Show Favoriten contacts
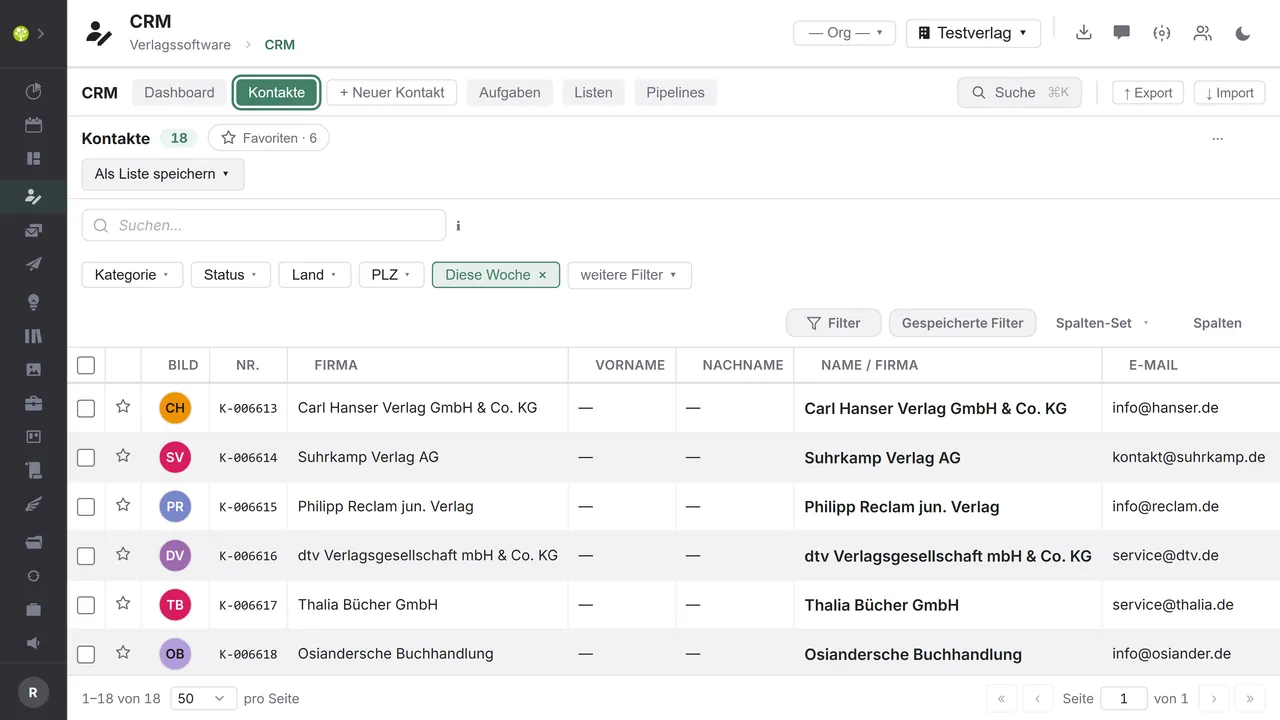This screenshot has width=1280, height=720. [x=269, y=138]
